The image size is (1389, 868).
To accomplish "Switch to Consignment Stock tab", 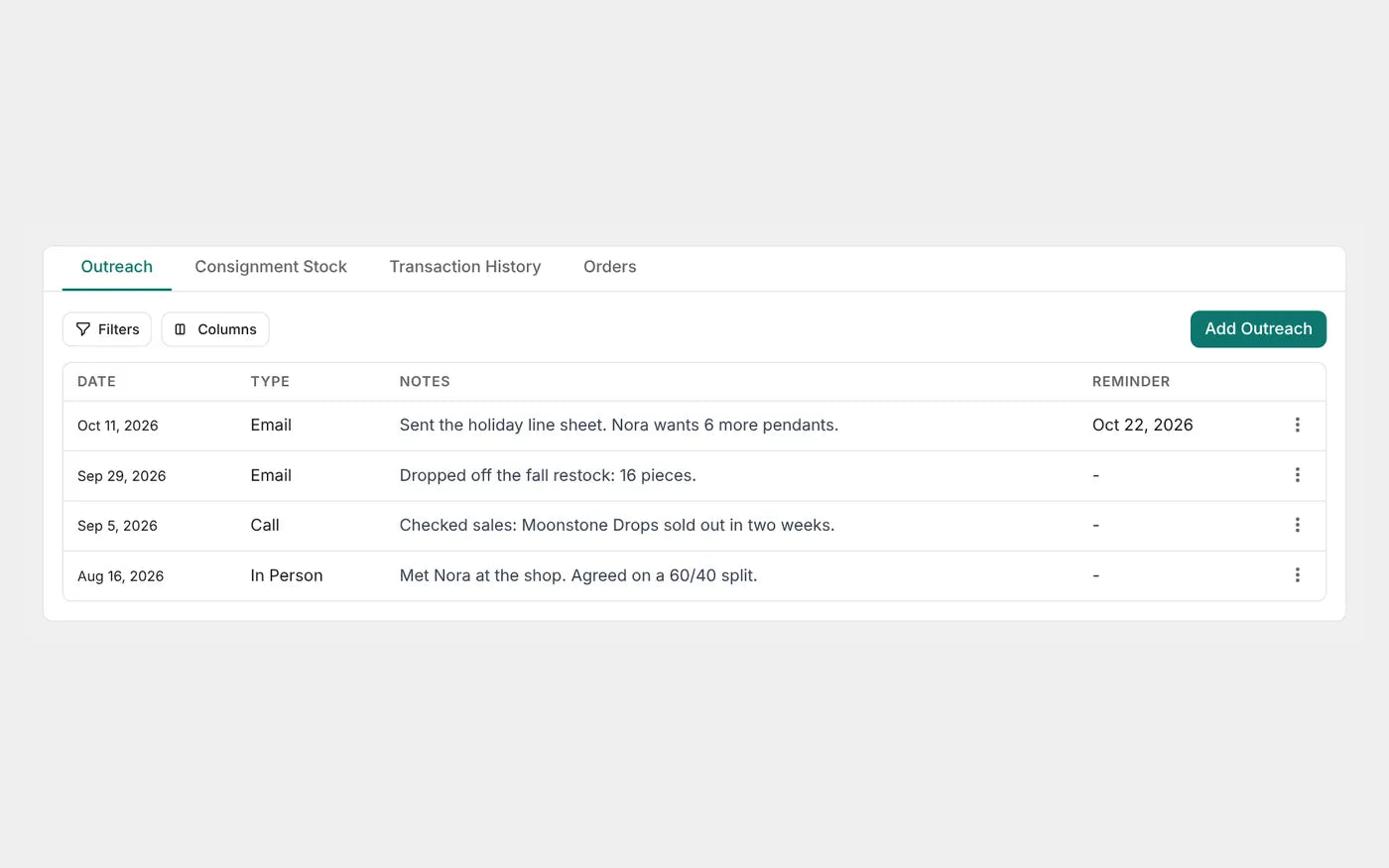I will point(271,267).
